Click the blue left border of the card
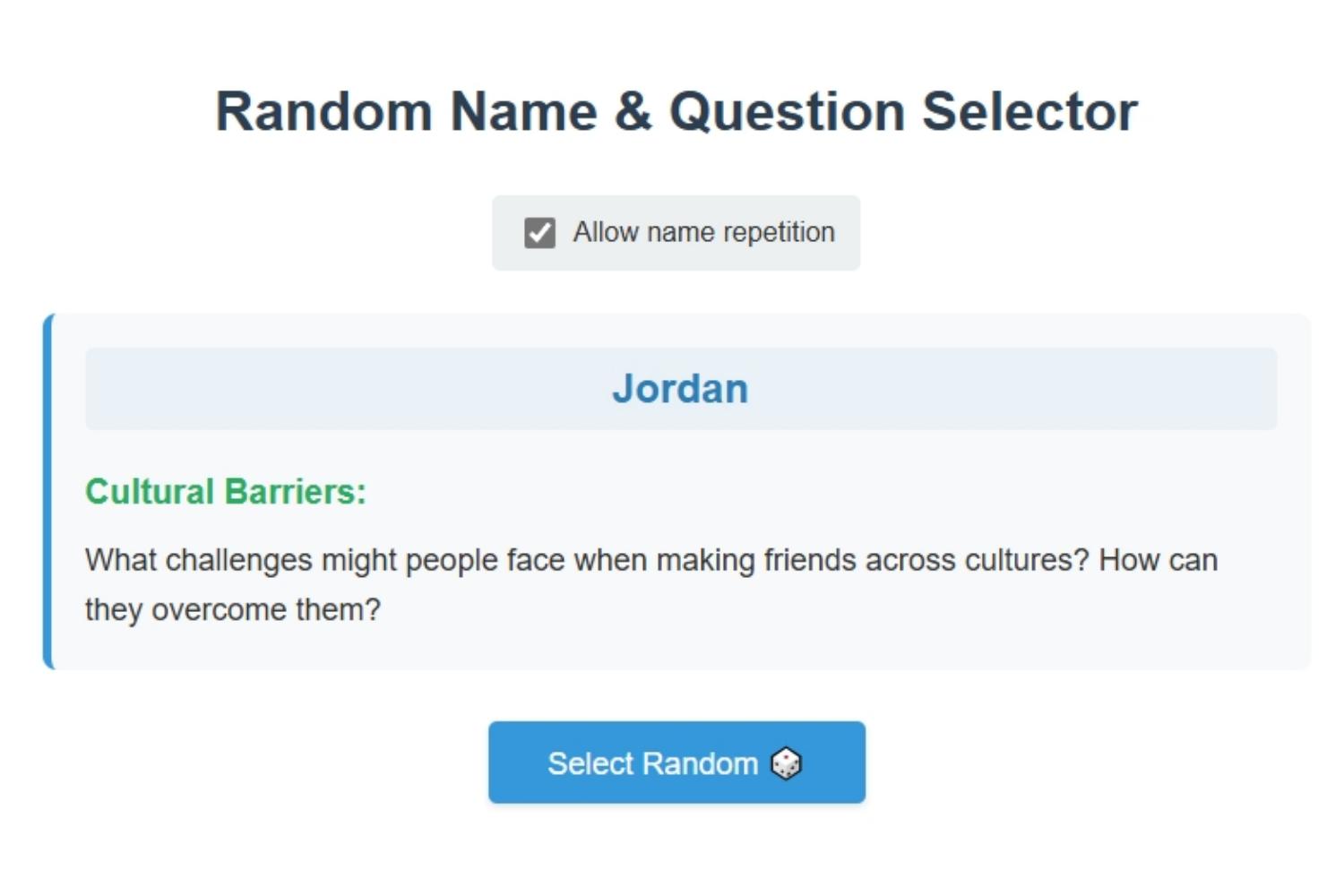Screen dimensions: 1344x896 pos(48,492)
